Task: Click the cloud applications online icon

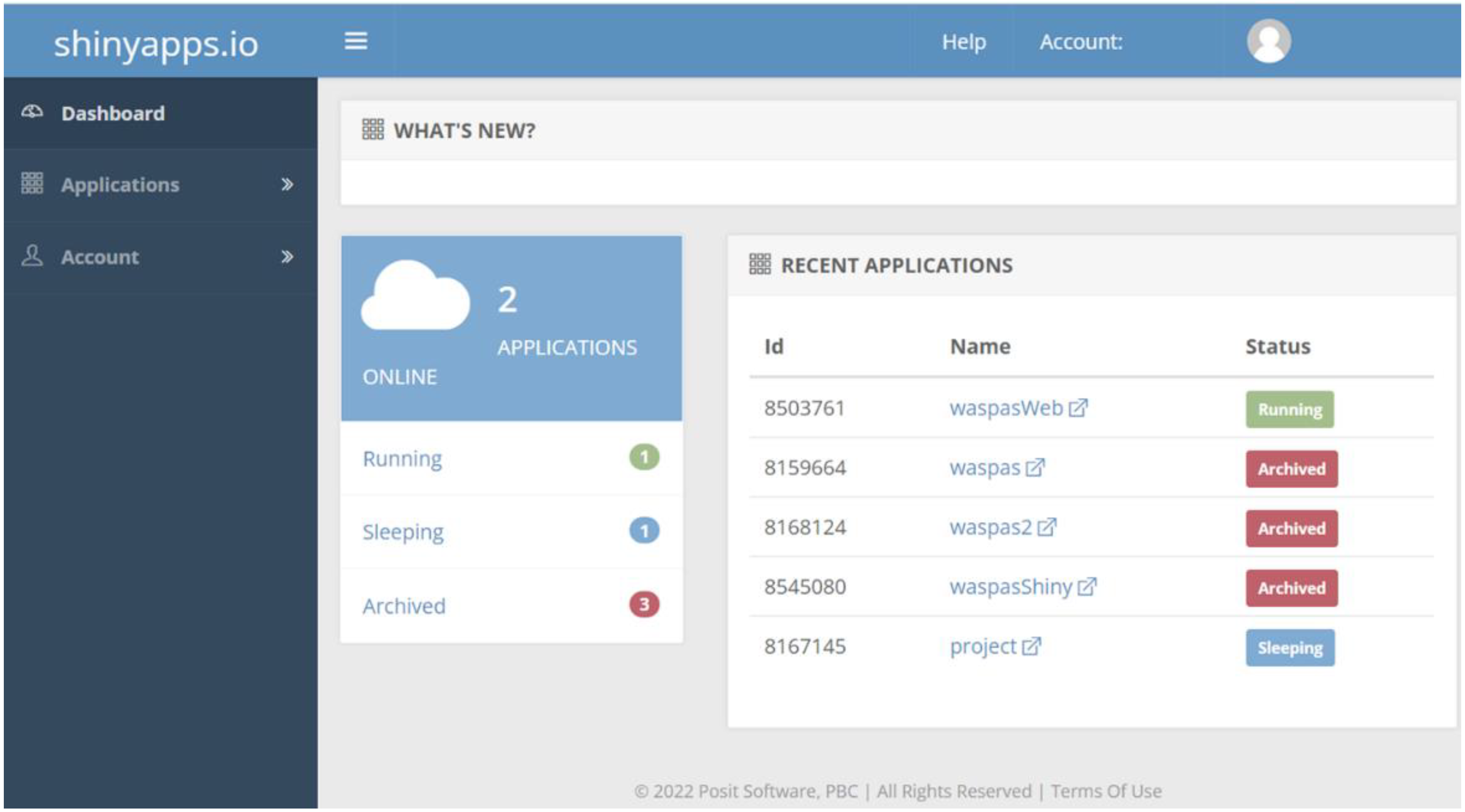Action: click(x=415, y=296)
